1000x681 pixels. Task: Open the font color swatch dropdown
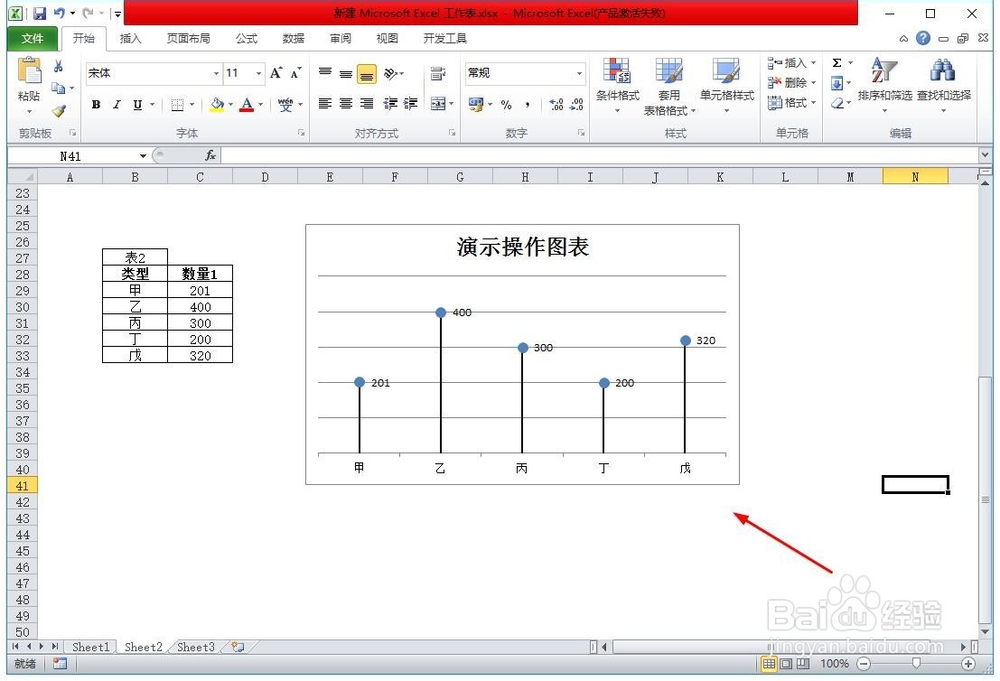[x=258, y=104]
